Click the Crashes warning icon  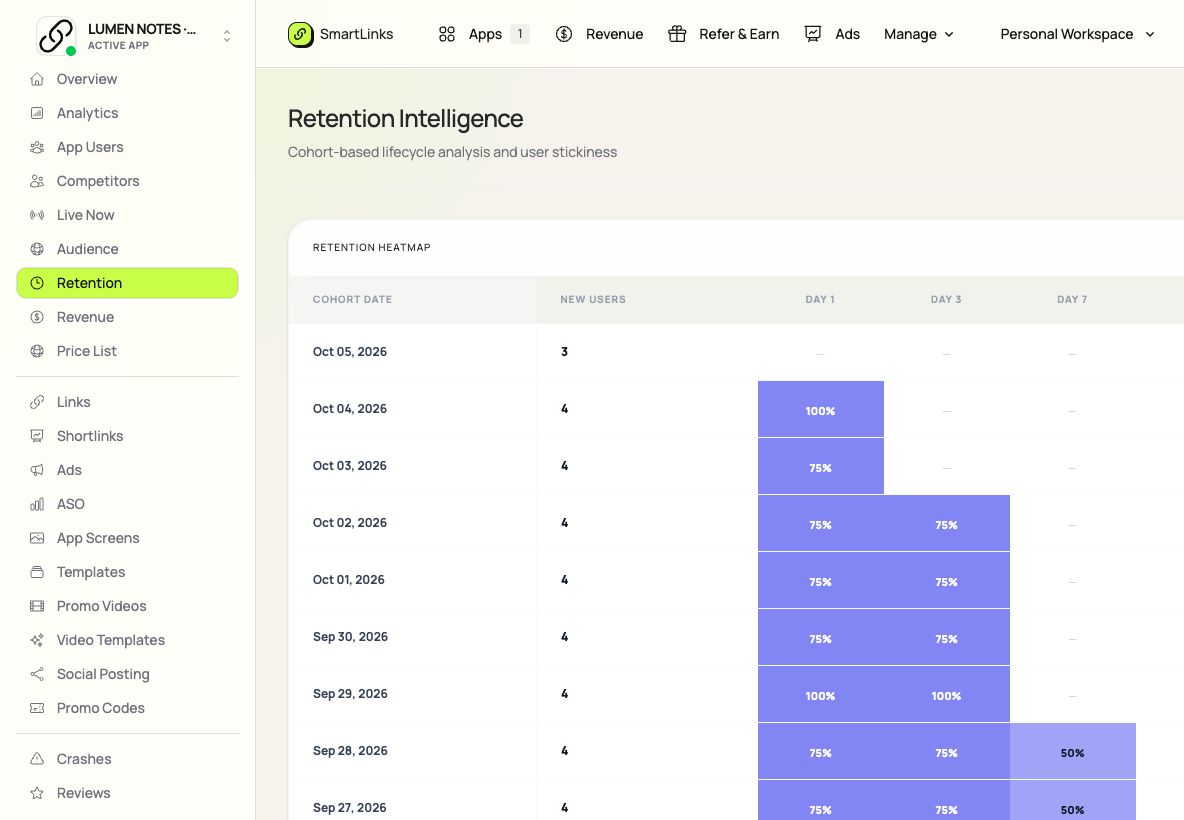[x=37, y=759]
